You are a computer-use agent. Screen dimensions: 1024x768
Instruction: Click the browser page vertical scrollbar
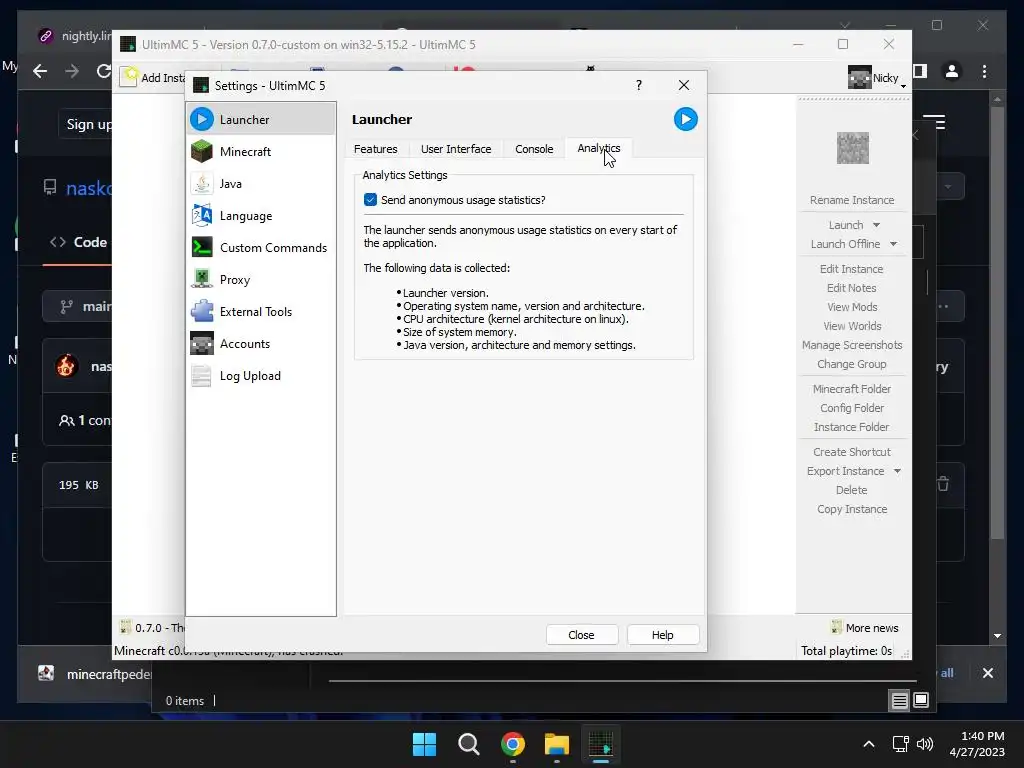(x=997, y=323)
